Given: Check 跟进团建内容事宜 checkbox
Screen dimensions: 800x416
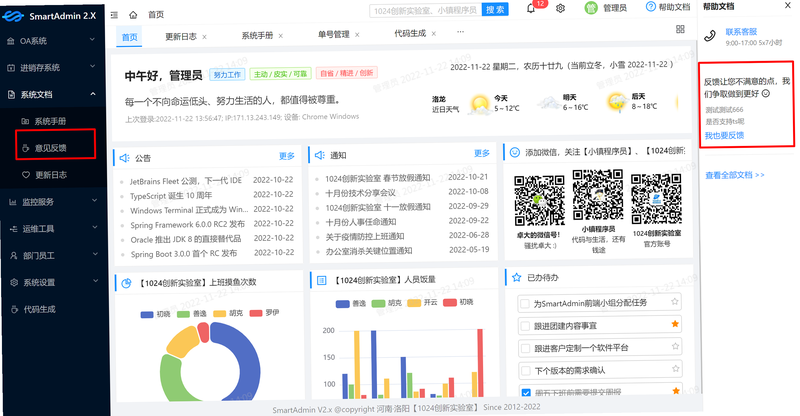Looking at the screenshot, I should [524, 326].
